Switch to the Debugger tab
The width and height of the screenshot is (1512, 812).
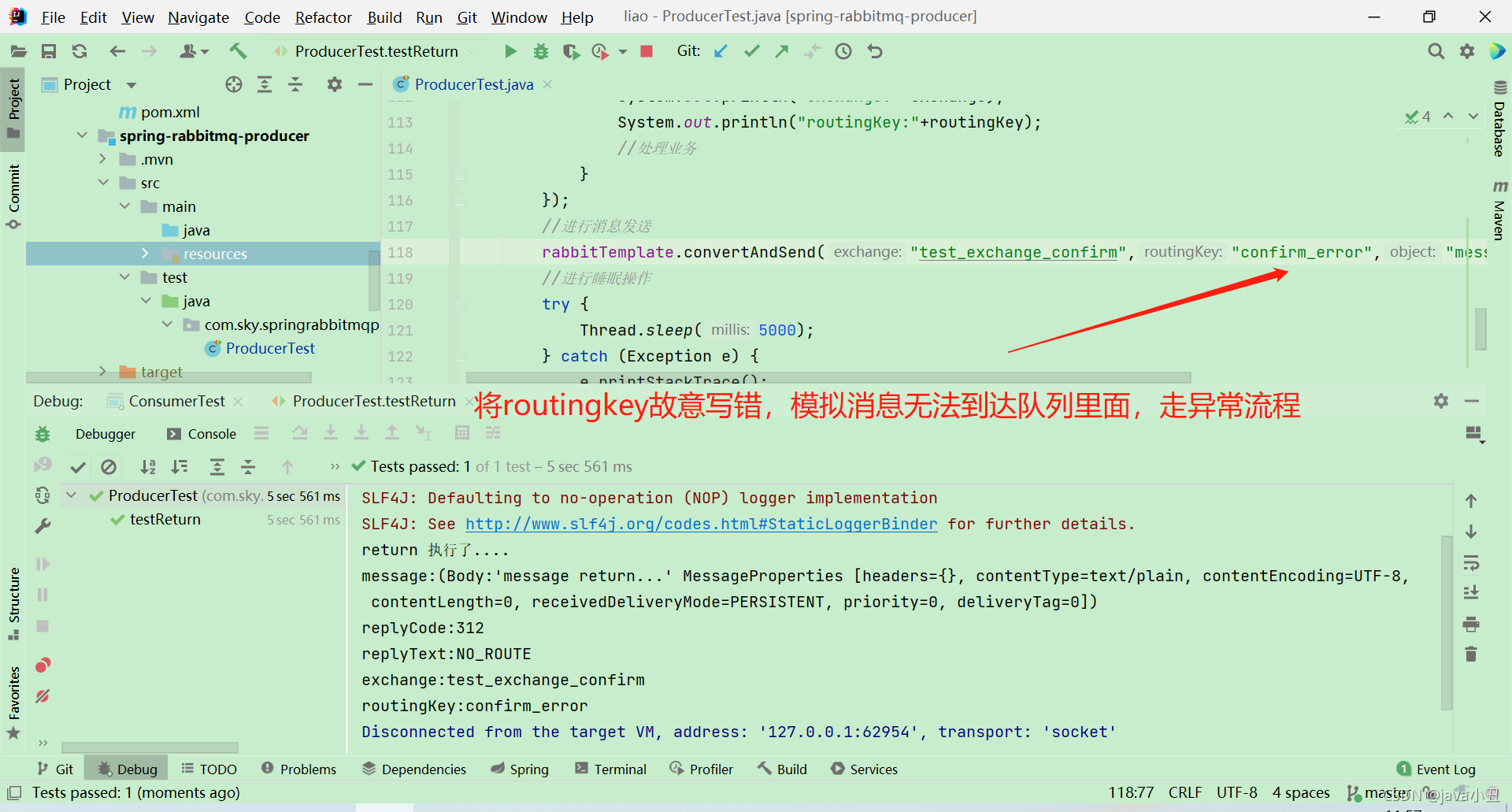[x=106, y=434]
